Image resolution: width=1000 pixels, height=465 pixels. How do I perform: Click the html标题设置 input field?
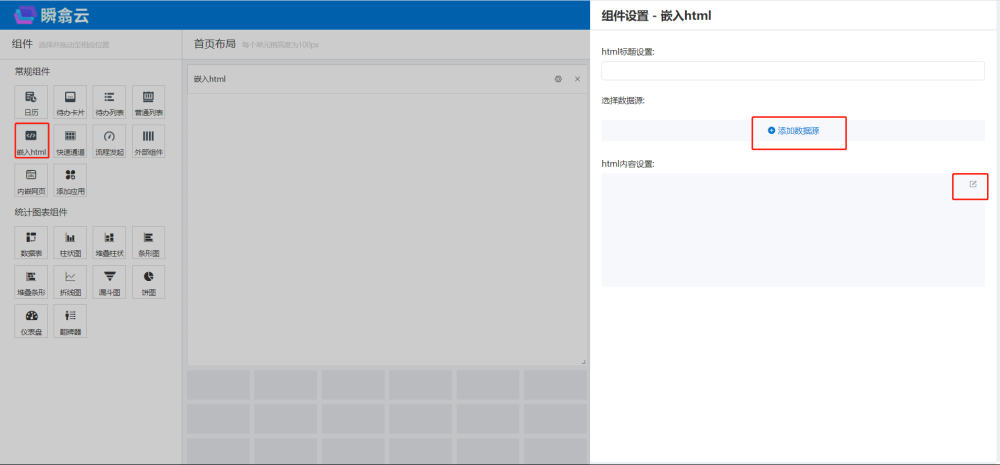792,71
